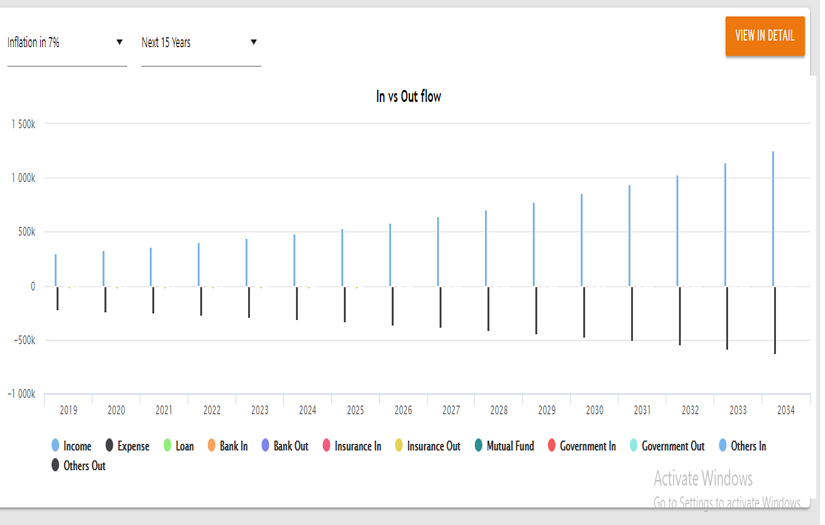Click the Bank Out legend dot

[265, 446]
